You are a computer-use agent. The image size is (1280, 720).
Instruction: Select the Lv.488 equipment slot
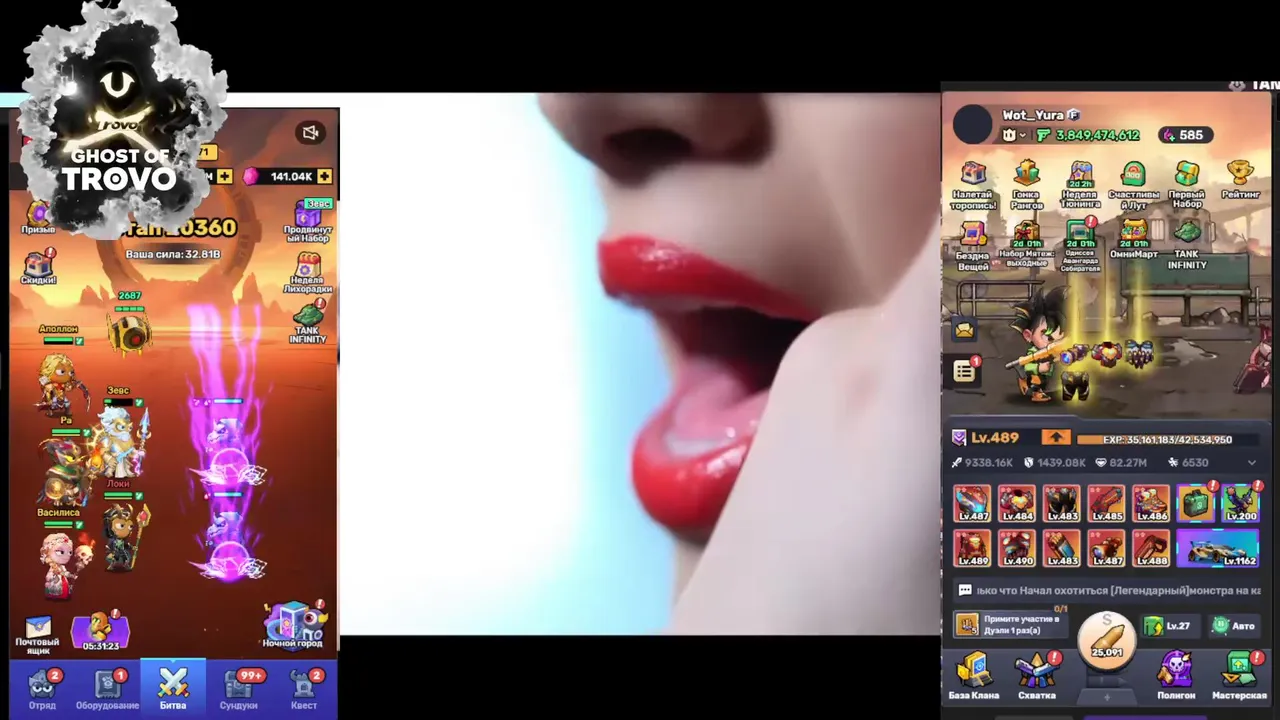tap(1151, 548)
